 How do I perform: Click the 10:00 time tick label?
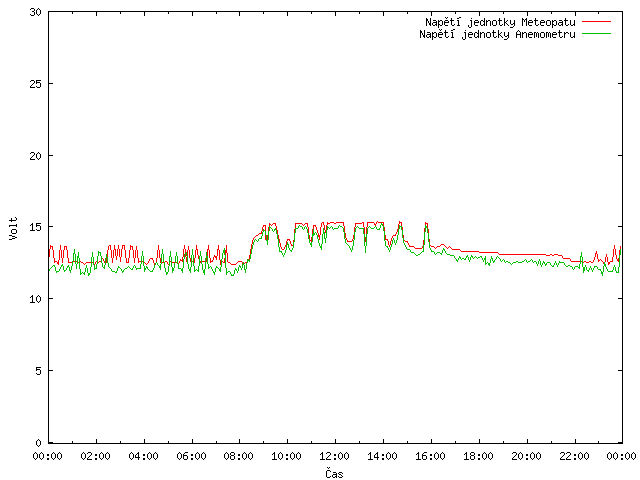point(287,456)
